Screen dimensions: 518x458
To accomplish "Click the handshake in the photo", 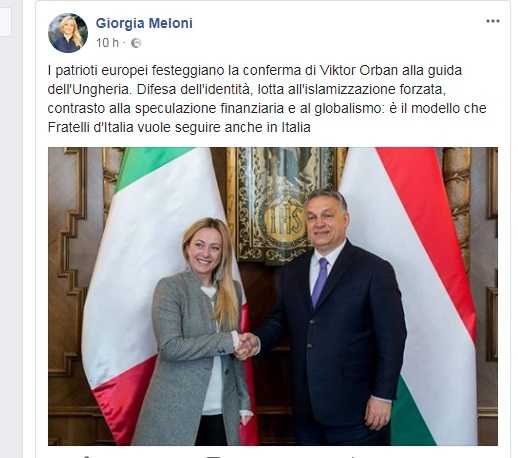I will 246,345.
